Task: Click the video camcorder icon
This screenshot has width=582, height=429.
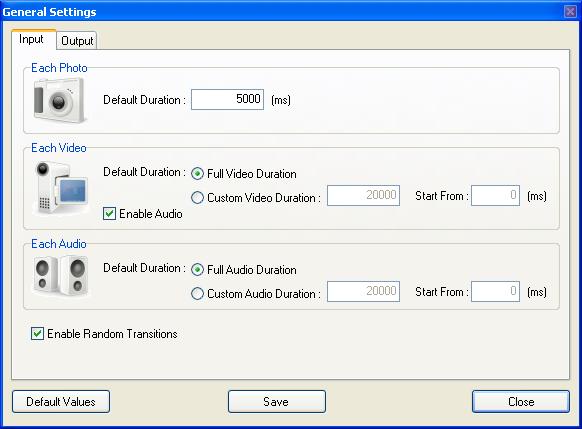Action: coord(61,189)
